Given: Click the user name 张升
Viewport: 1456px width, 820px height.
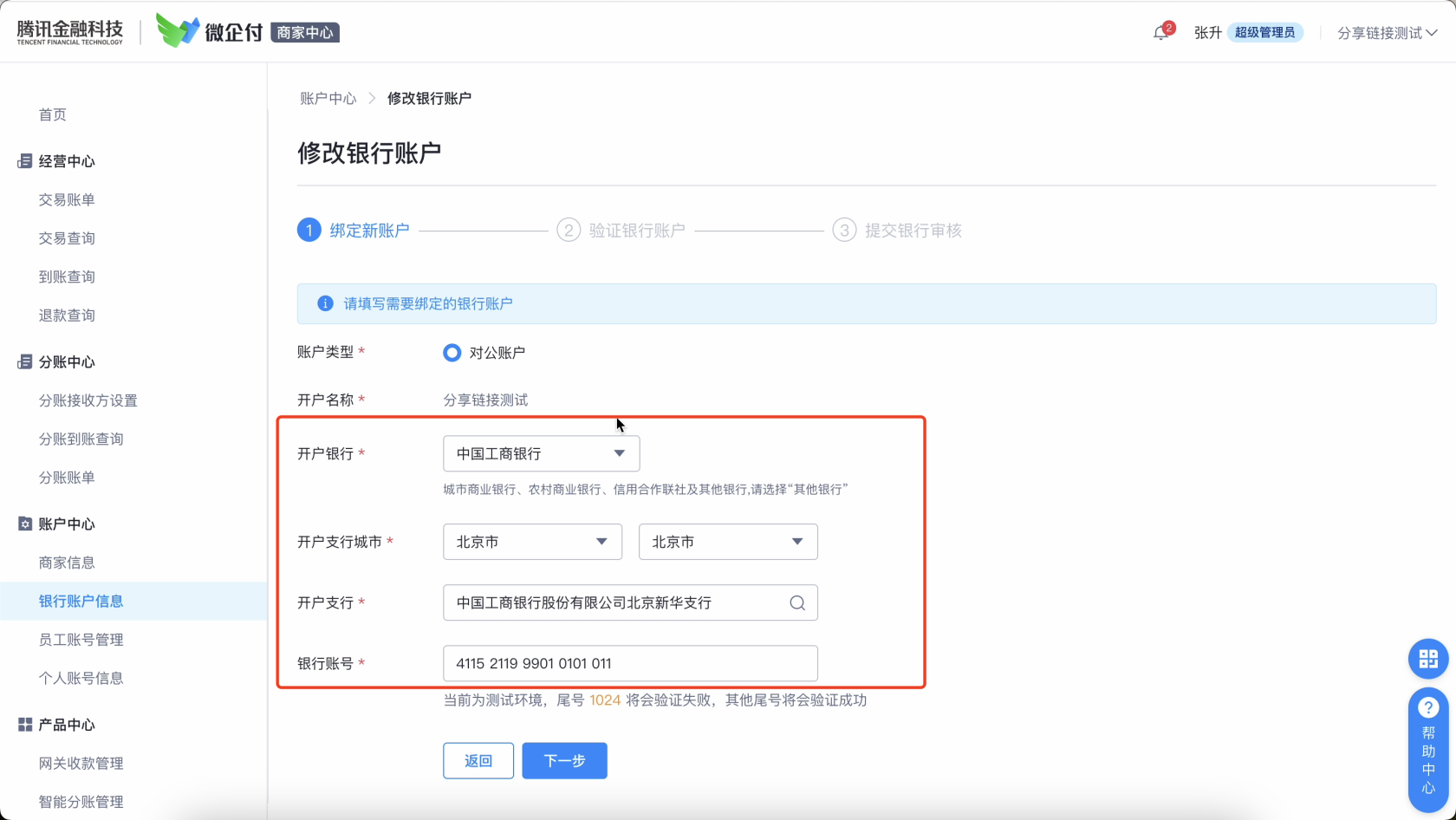Looking at the screenshot, I should pos(1208,33).
